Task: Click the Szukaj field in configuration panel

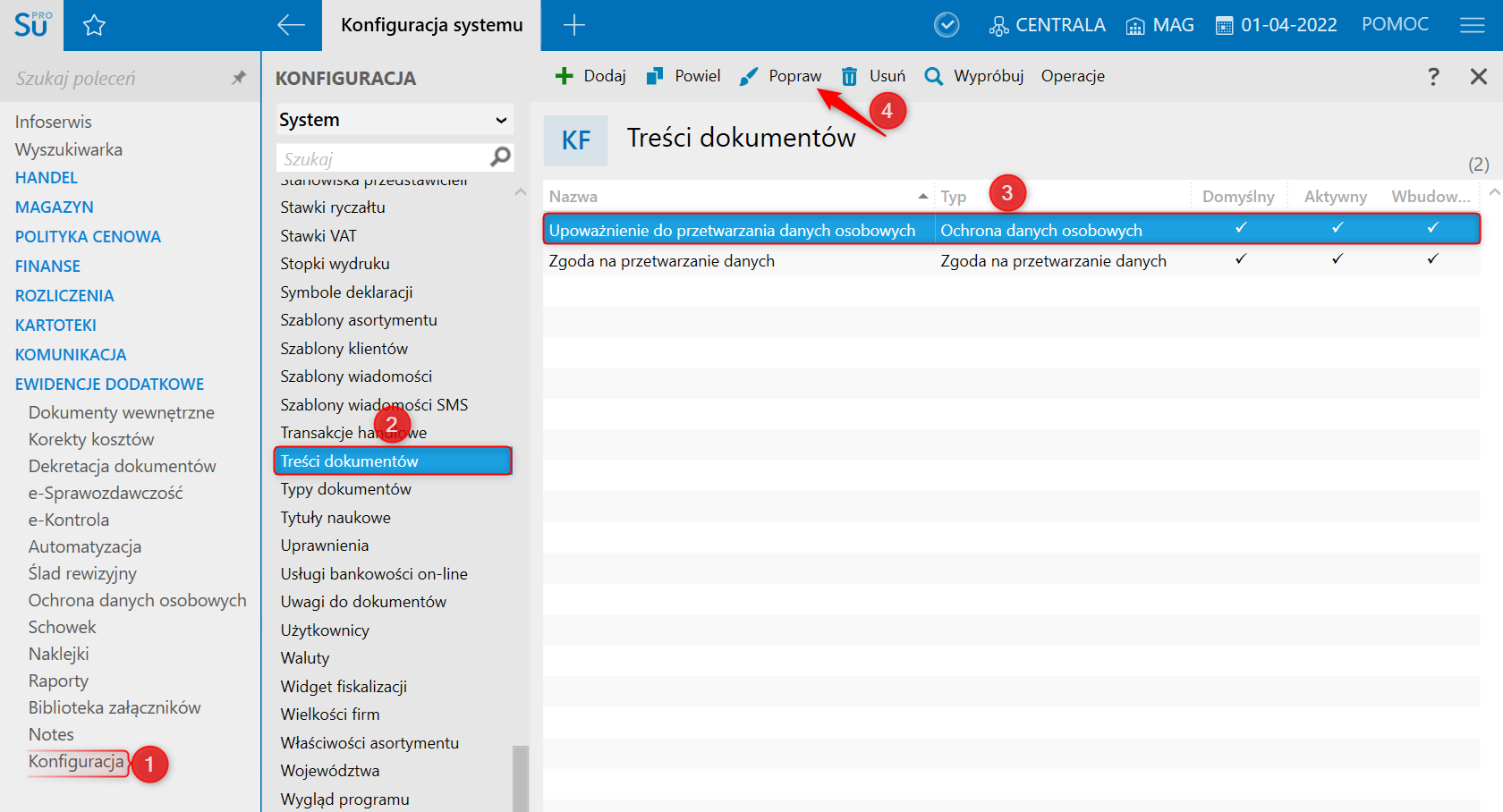Action: (x=383, y=158)
